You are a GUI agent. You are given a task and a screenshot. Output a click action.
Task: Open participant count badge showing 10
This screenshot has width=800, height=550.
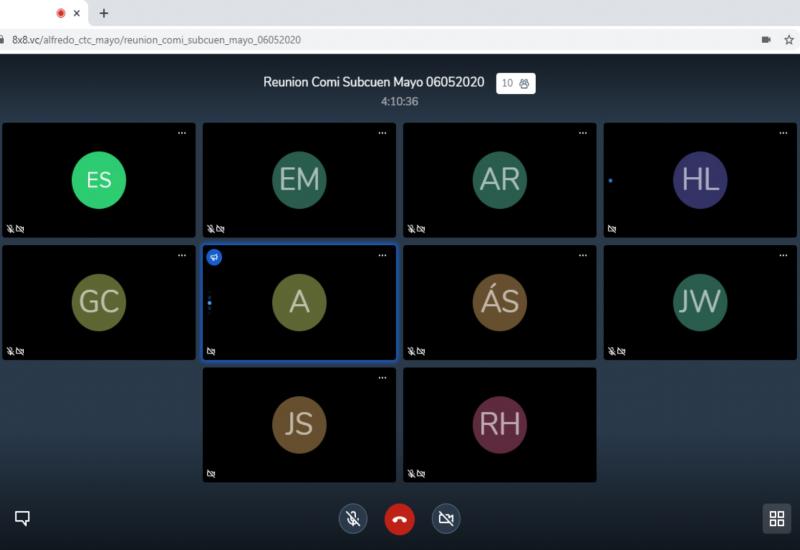(515, 83)
